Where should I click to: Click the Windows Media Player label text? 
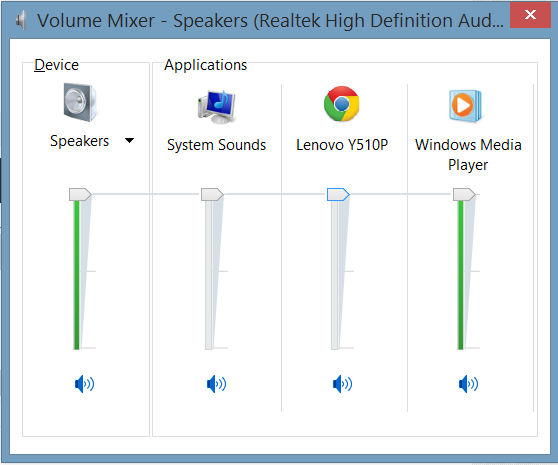click(468, 155)
